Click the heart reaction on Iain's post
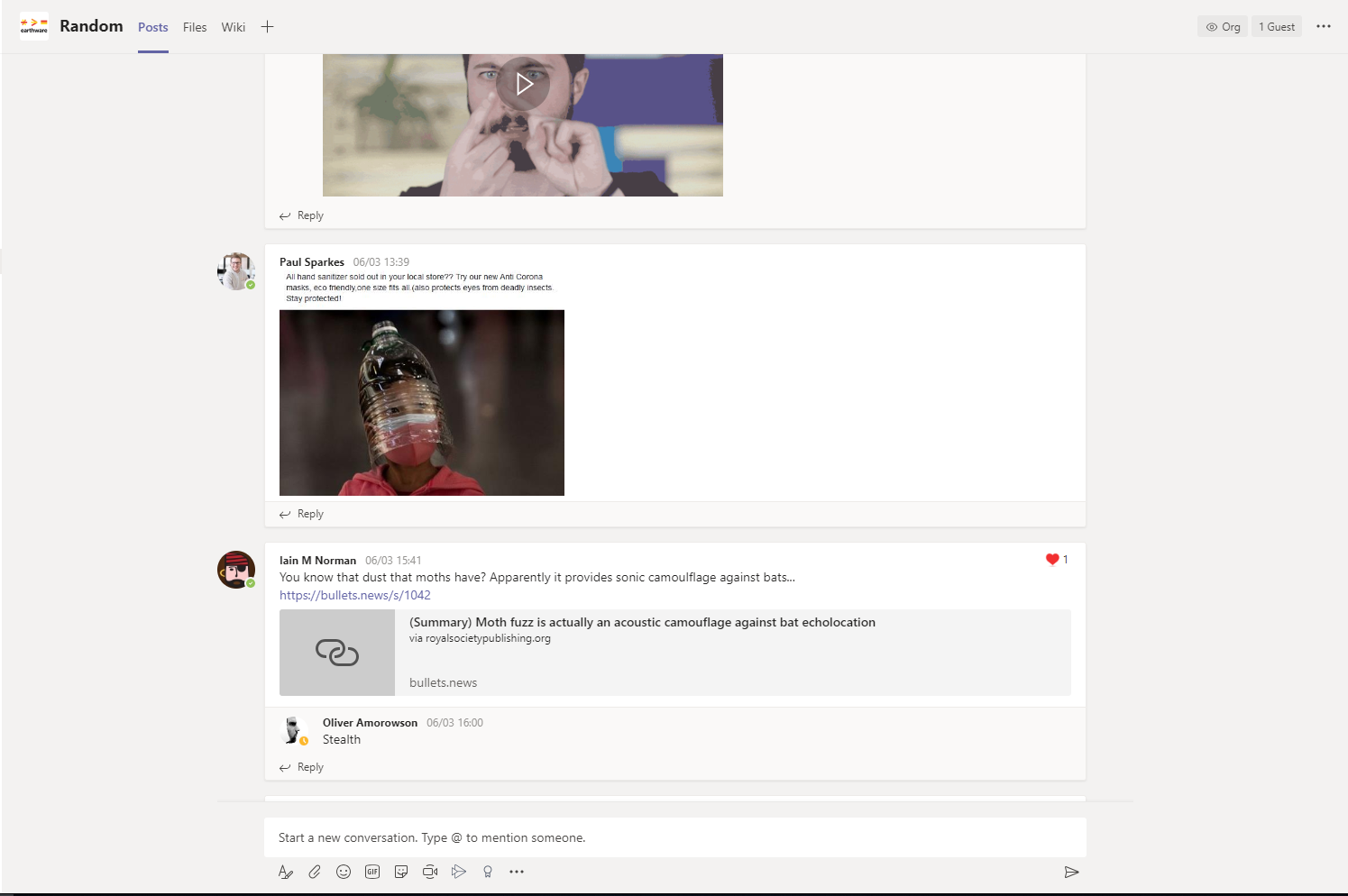Viewport: 1348px width, 896px height. 1051,560
